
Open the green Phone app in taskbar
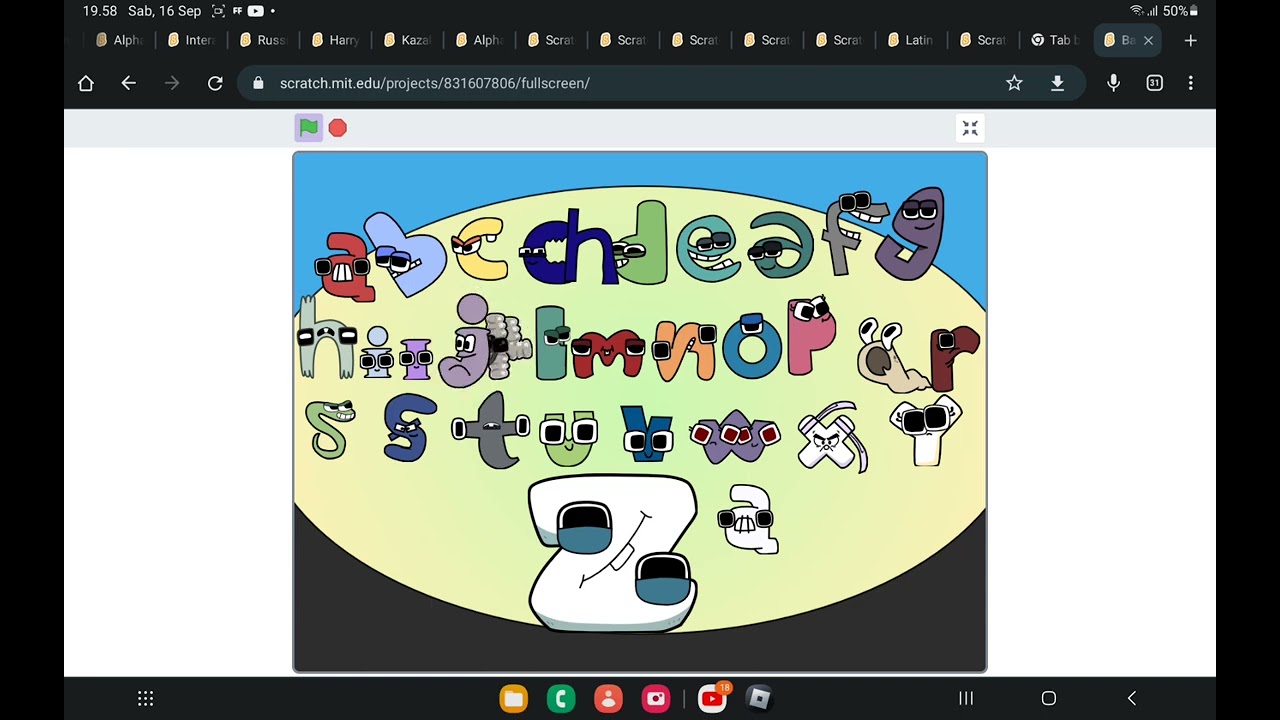pyautogui.click(x=561, y=698)
